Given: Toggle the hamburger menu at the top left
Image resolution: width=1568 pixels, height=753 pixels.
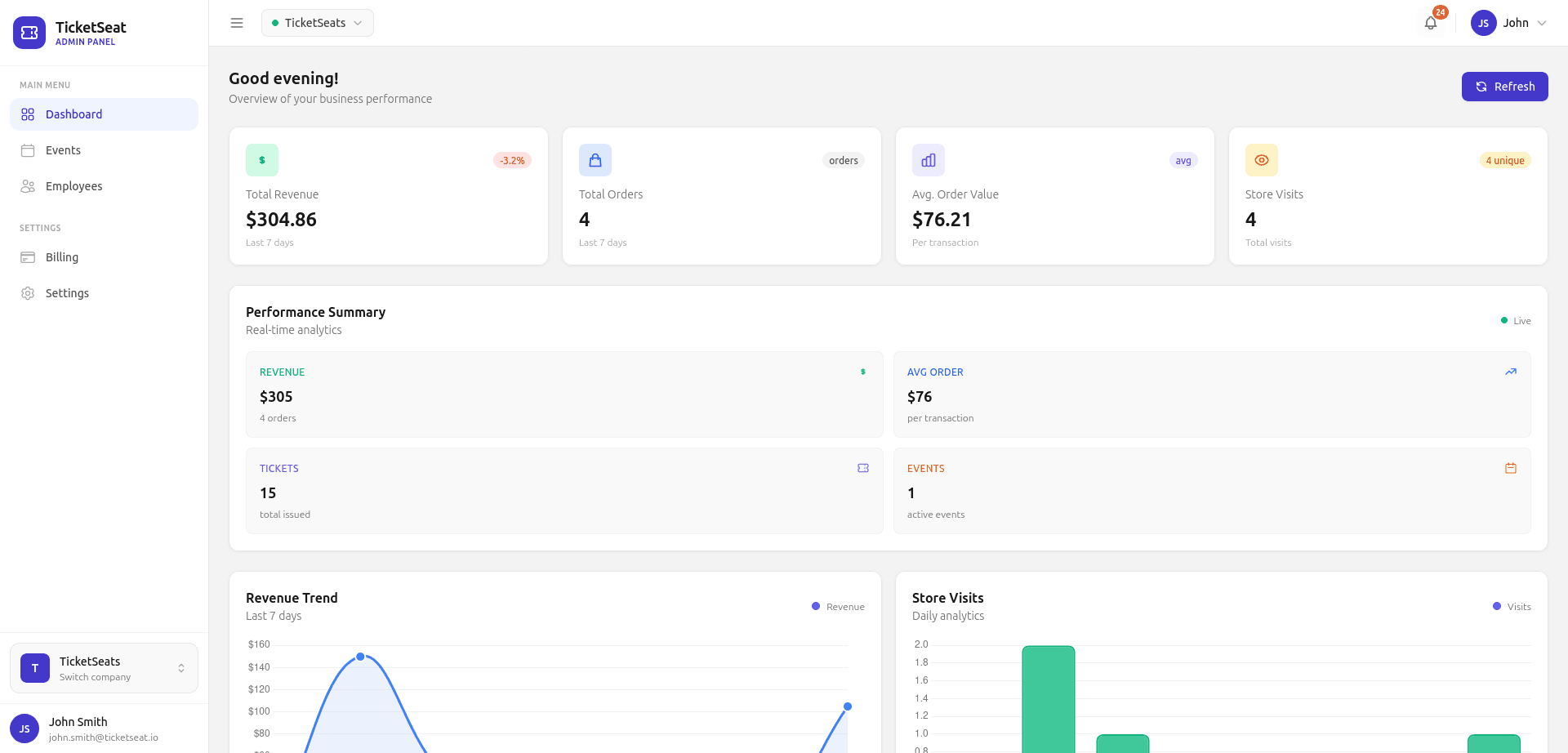Looking at the screenshot, I should coord(236,23).
